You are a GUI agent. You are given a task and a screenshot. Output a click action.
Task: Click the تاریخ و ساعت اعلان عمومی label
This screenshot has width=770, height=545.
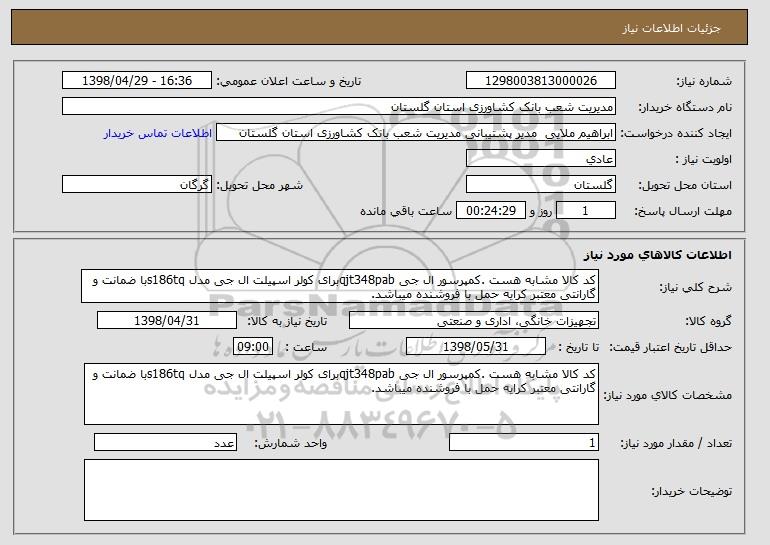289,81
